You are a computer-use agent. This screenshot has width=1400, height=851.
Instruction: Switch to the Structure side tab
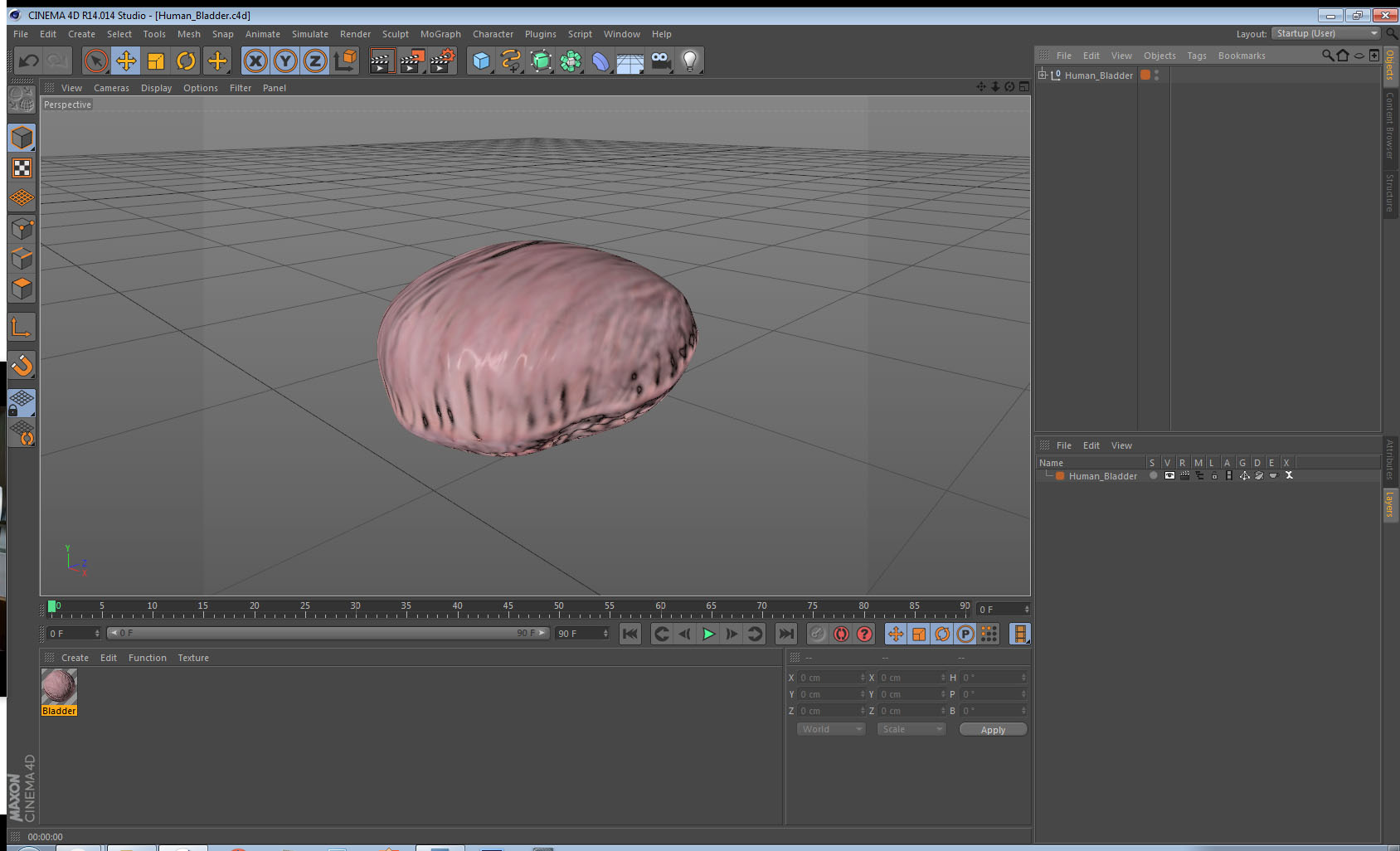click(x=1390, y=192)
